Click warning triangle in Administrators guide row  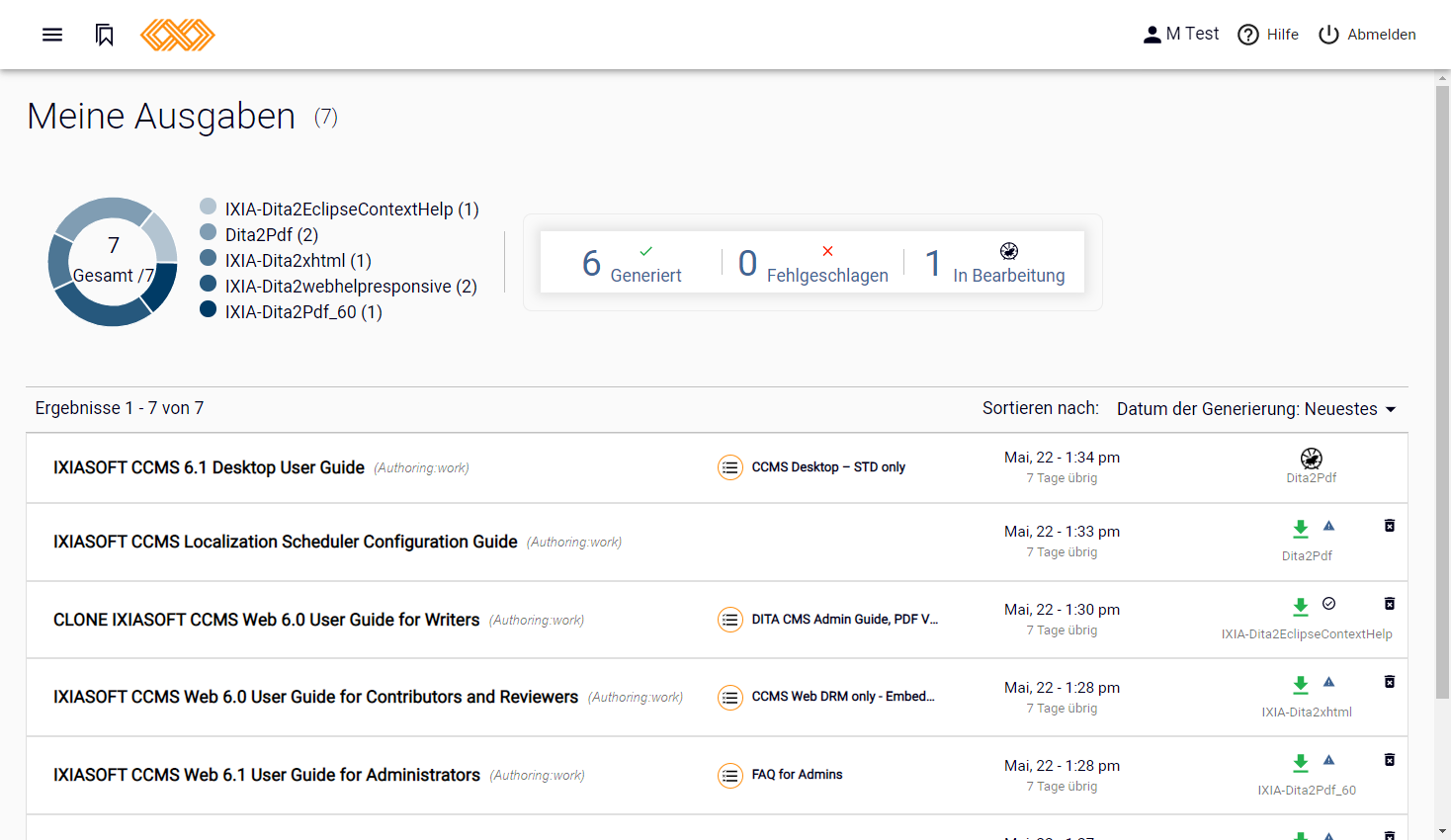pyautogui.click(x=1329, y=760)
